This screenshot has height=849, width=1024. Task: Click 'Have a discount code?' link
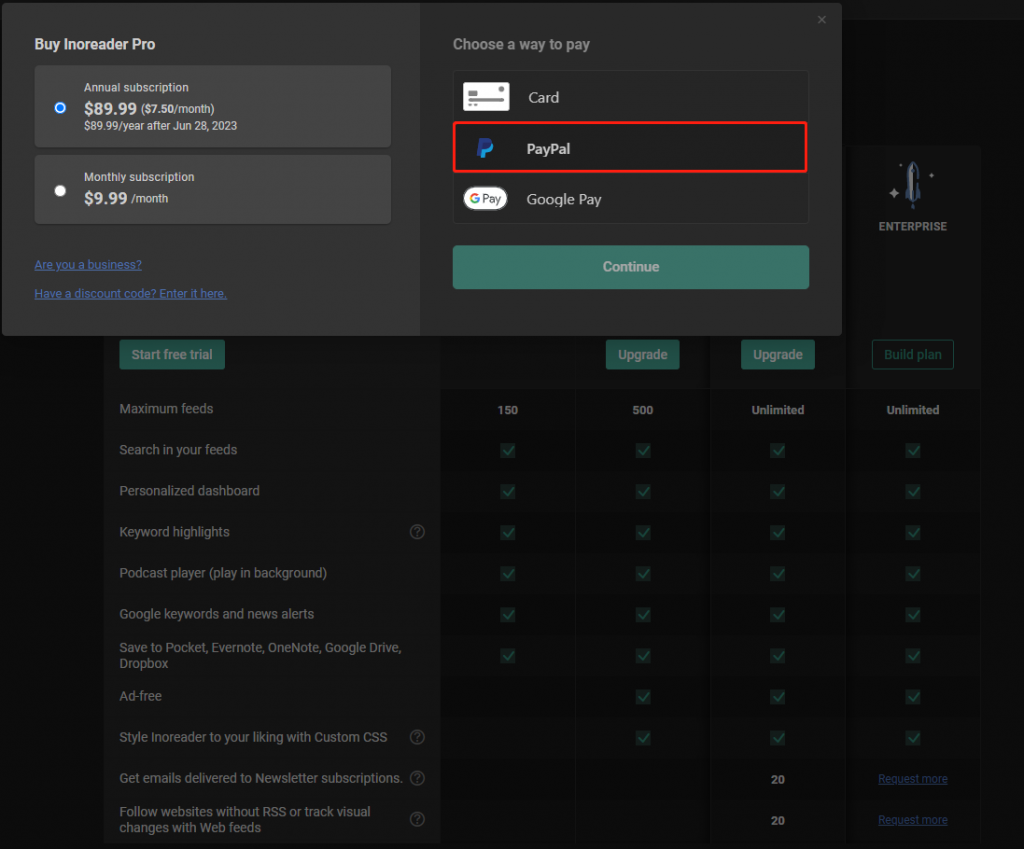coord(130,294)
